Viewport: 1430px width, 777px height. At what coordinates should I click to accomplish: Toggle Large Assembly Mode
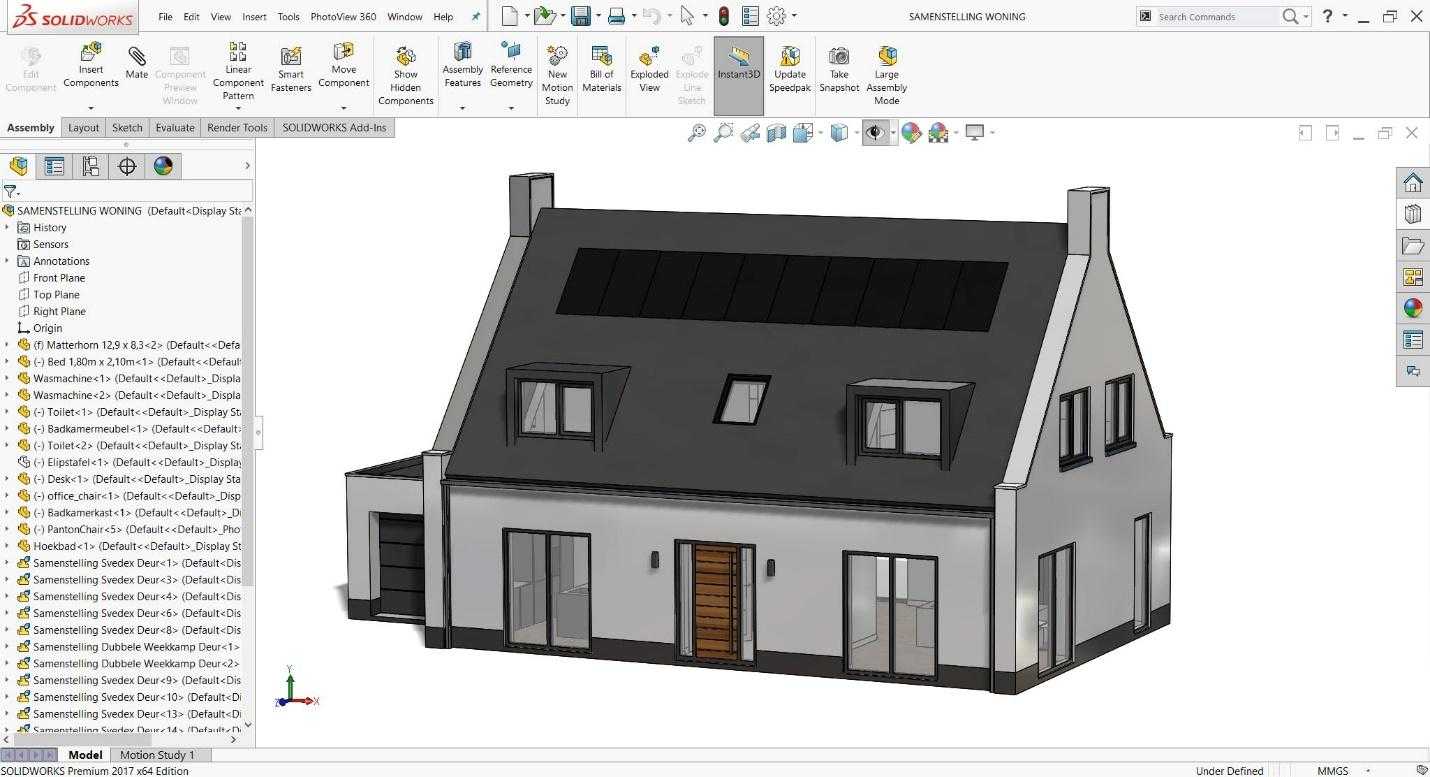887,76
